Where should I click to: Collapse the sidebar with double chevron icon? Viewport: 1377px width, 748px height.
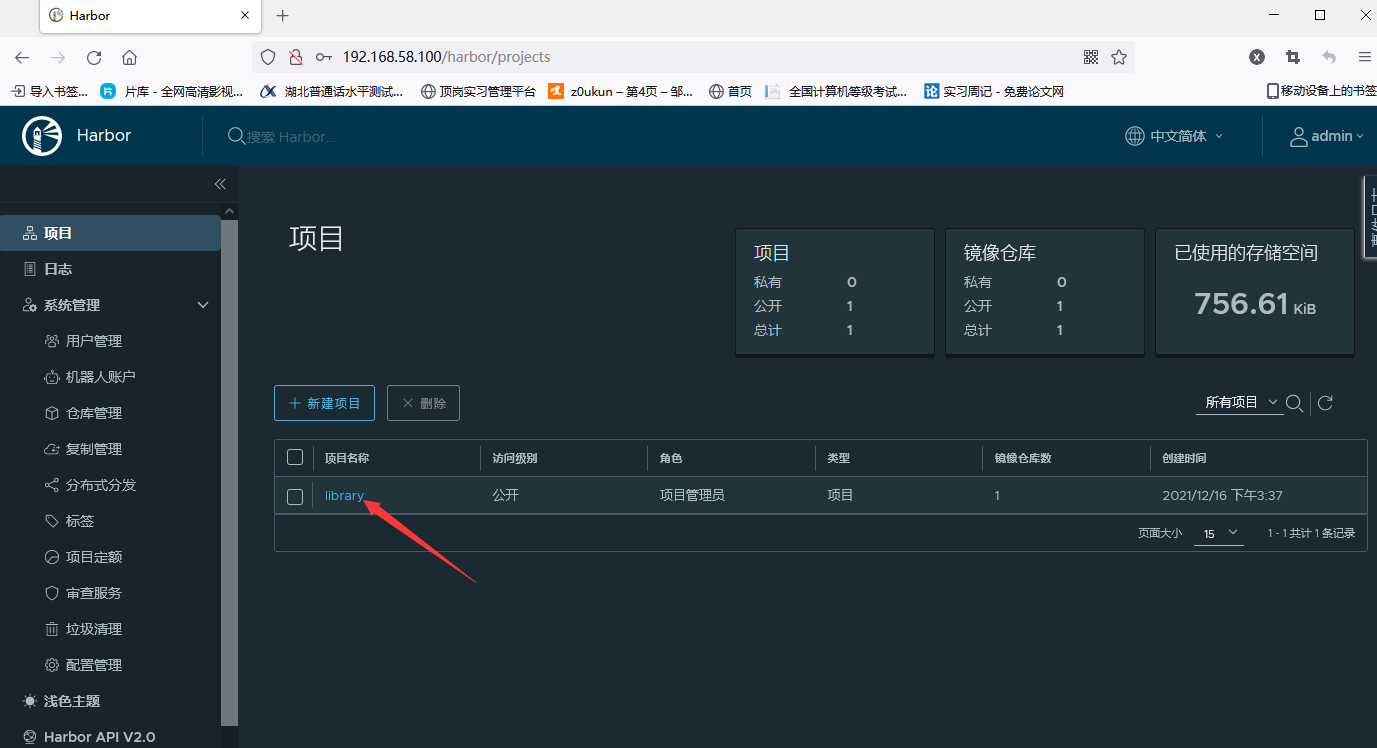pos(220,184)
